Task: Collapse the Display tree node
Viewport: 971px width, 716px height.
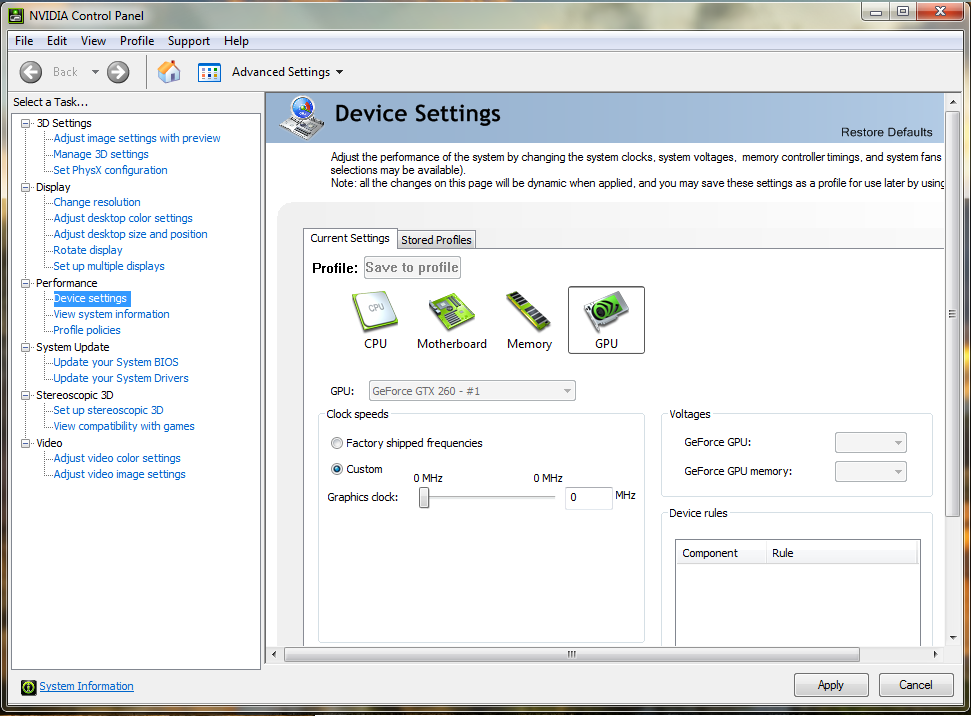Action: coord(25,187)
